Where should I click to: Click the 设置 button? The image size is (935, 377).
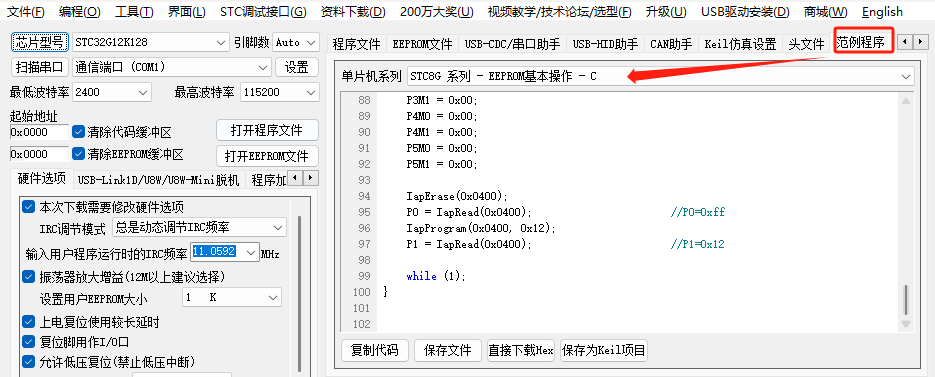coord(296,67)
